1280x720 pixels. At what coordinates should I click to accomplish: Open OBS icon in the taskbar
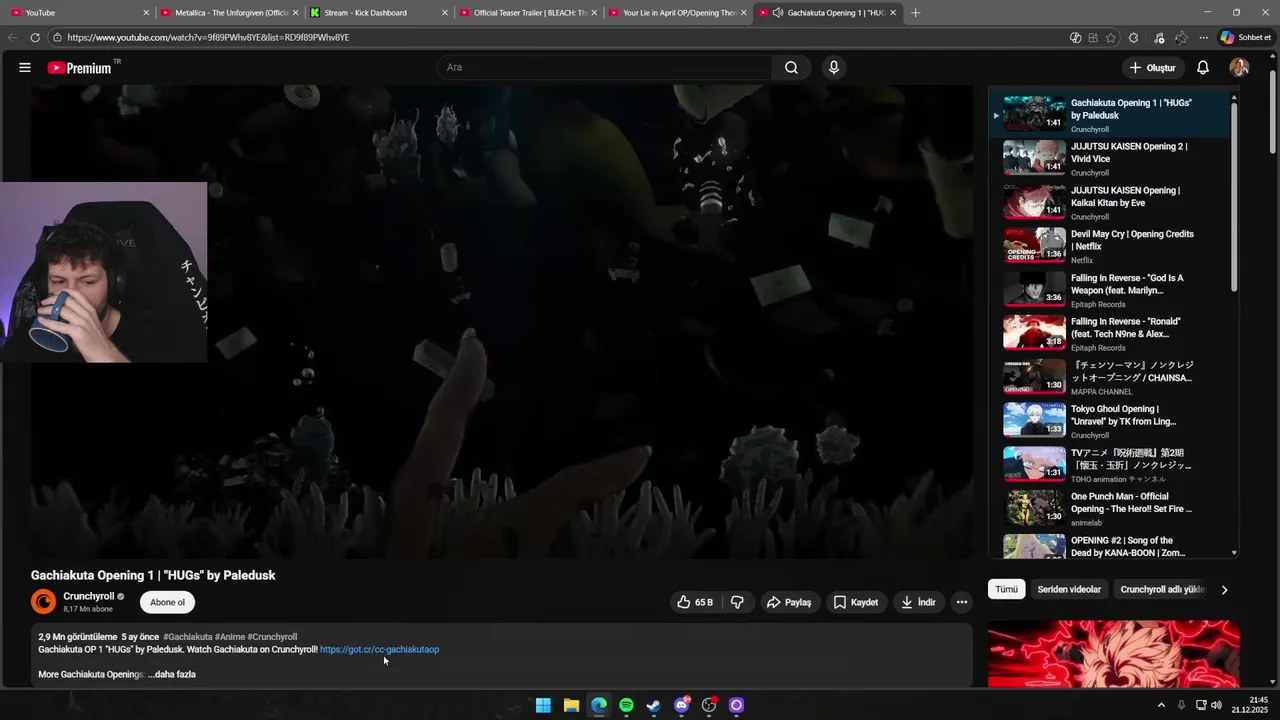(x=709, y=705)
